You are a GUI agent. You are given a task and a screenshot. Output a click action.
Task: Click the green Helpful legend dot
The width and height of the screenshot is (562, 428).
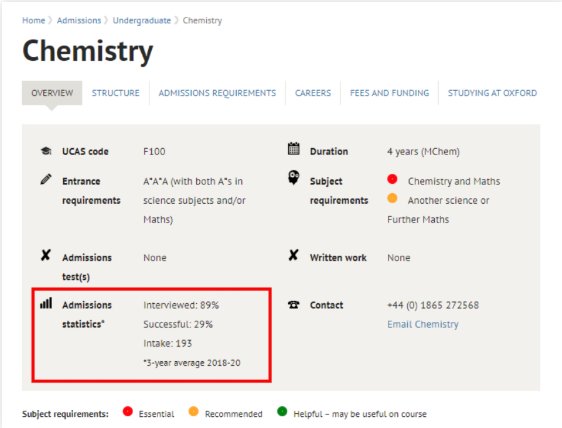(x=282, y=411)
